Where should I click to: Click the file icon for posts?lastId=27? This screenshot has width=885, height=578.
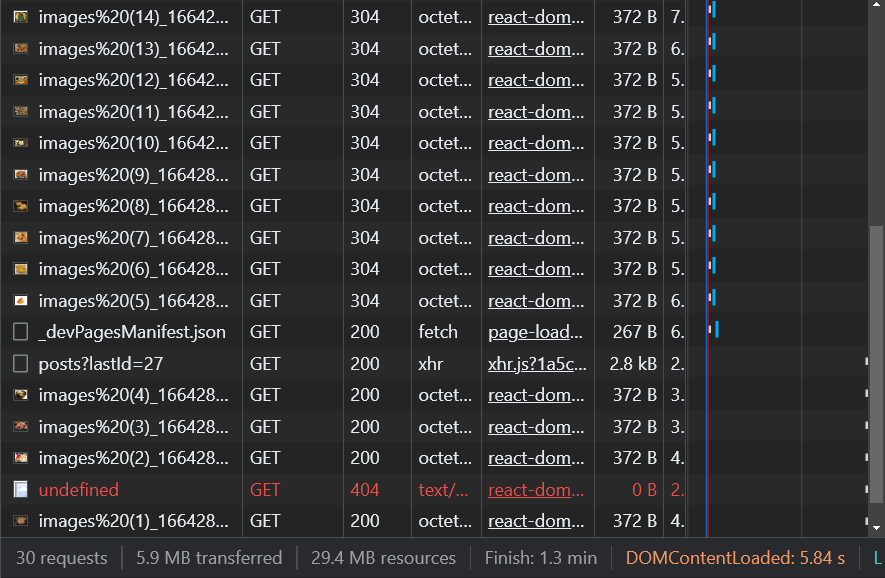(x=22, y=363)
